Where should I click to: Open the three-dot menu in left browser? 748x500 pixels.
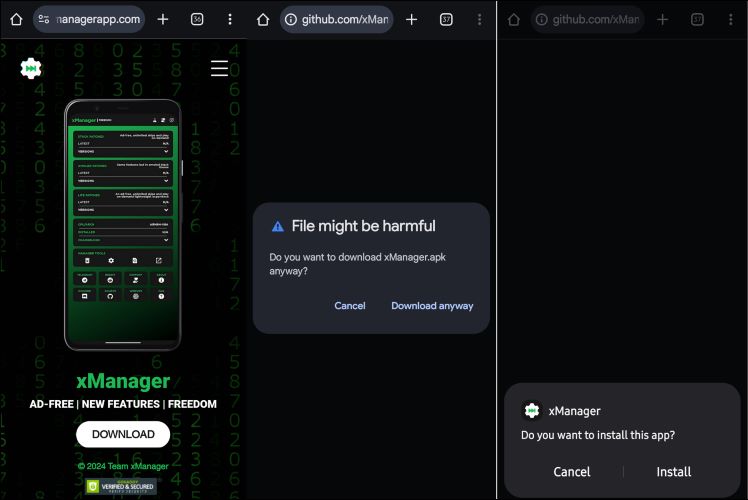tap(230, 19)
